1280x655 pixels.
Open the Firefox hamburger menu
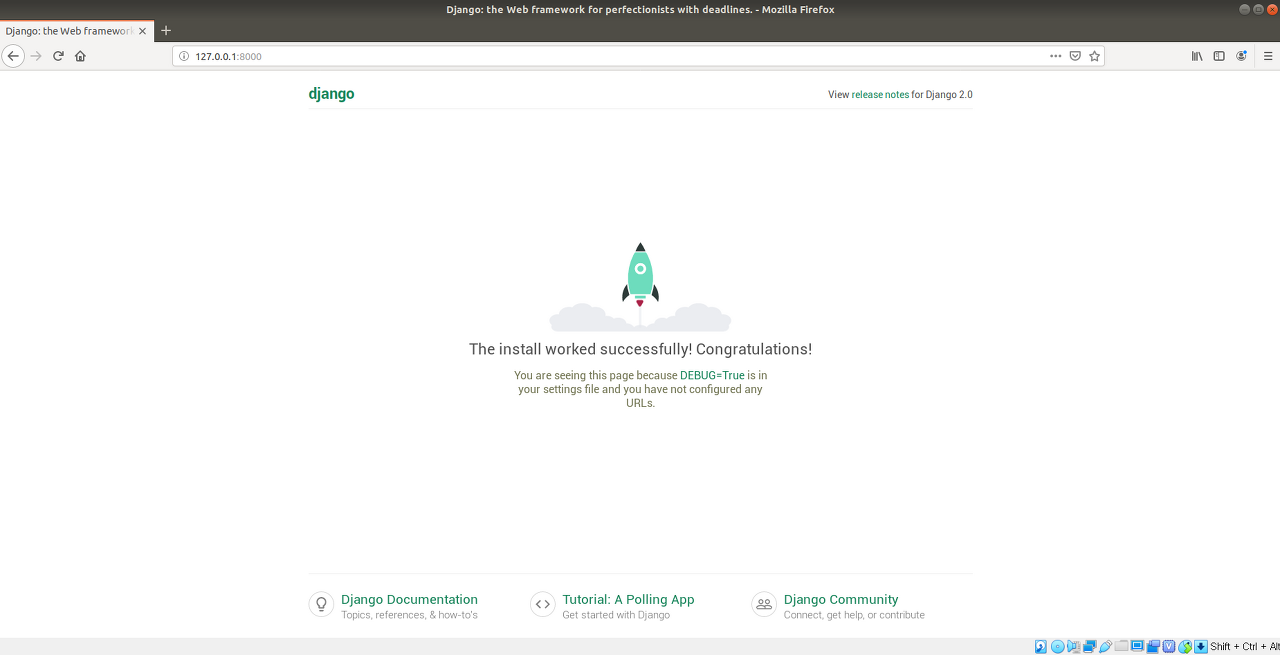click(1268, 56)
